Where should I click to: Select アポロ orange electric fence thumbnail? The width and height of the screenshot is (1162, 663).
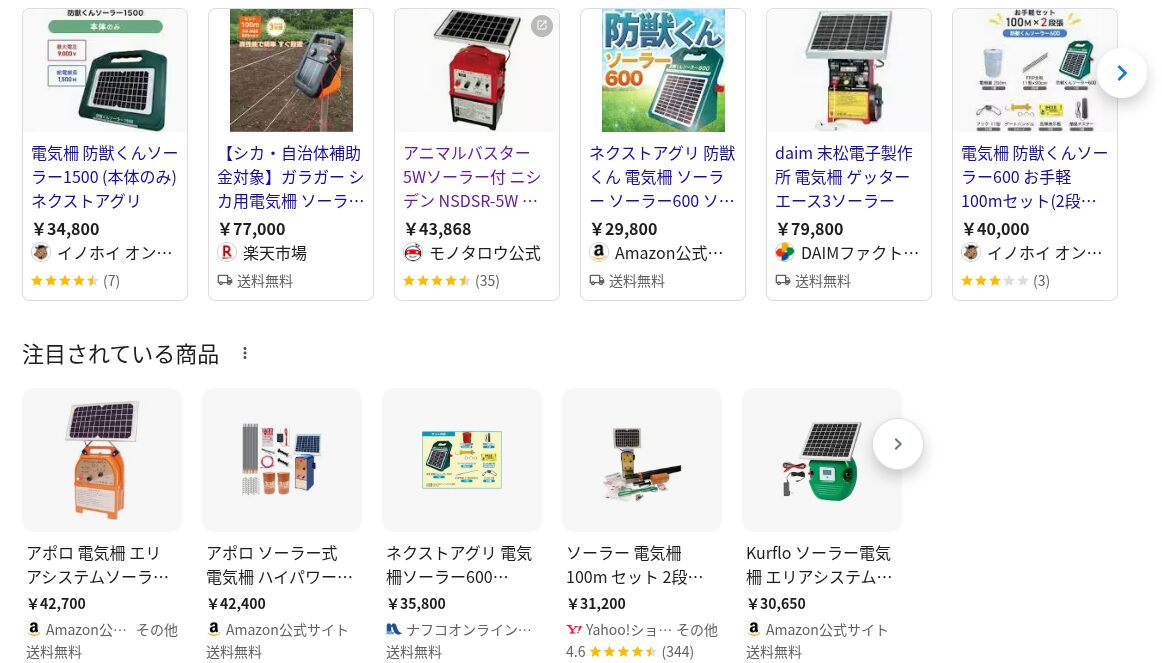coord(102,460)
